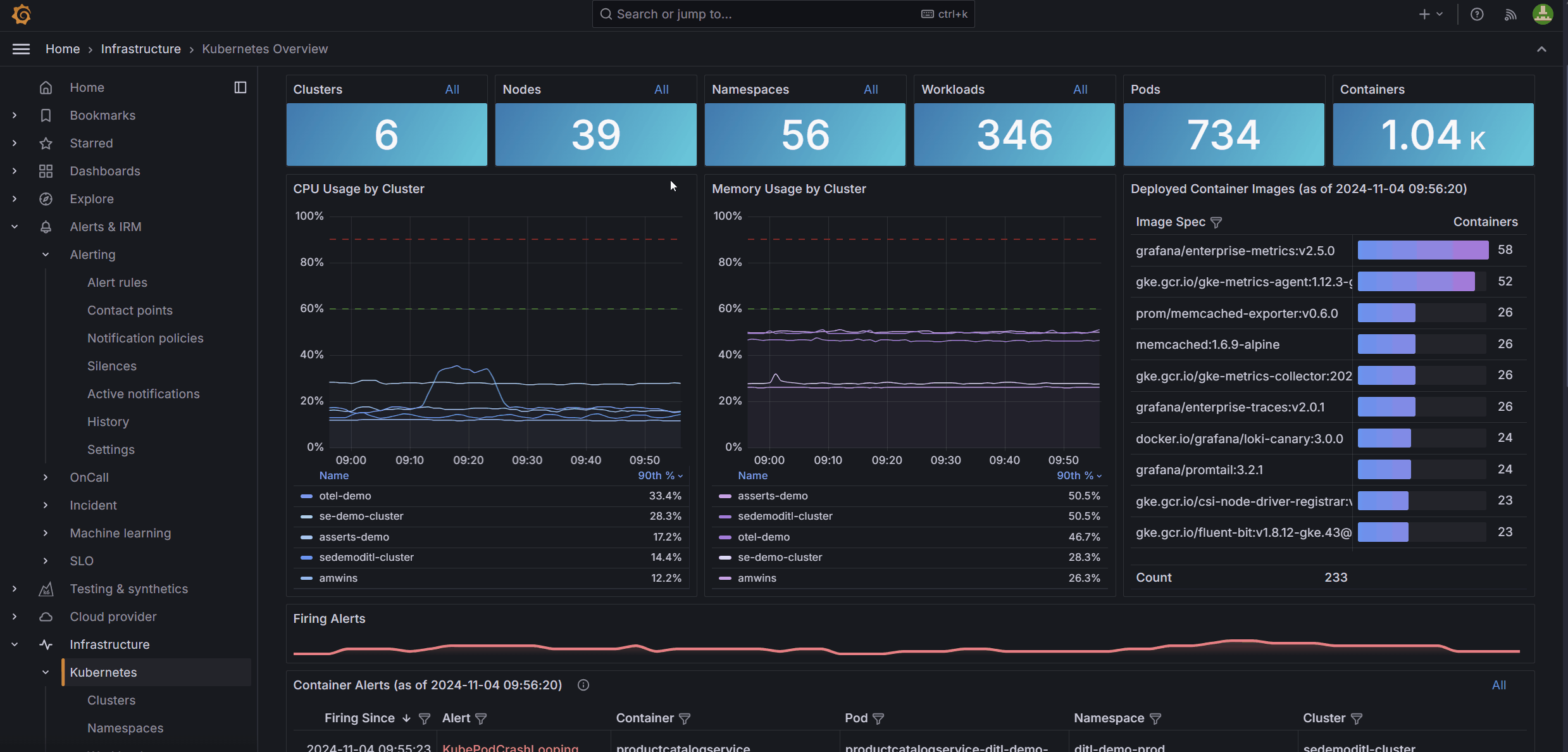Open the help question mark icon

click(x=1477, y=14)
